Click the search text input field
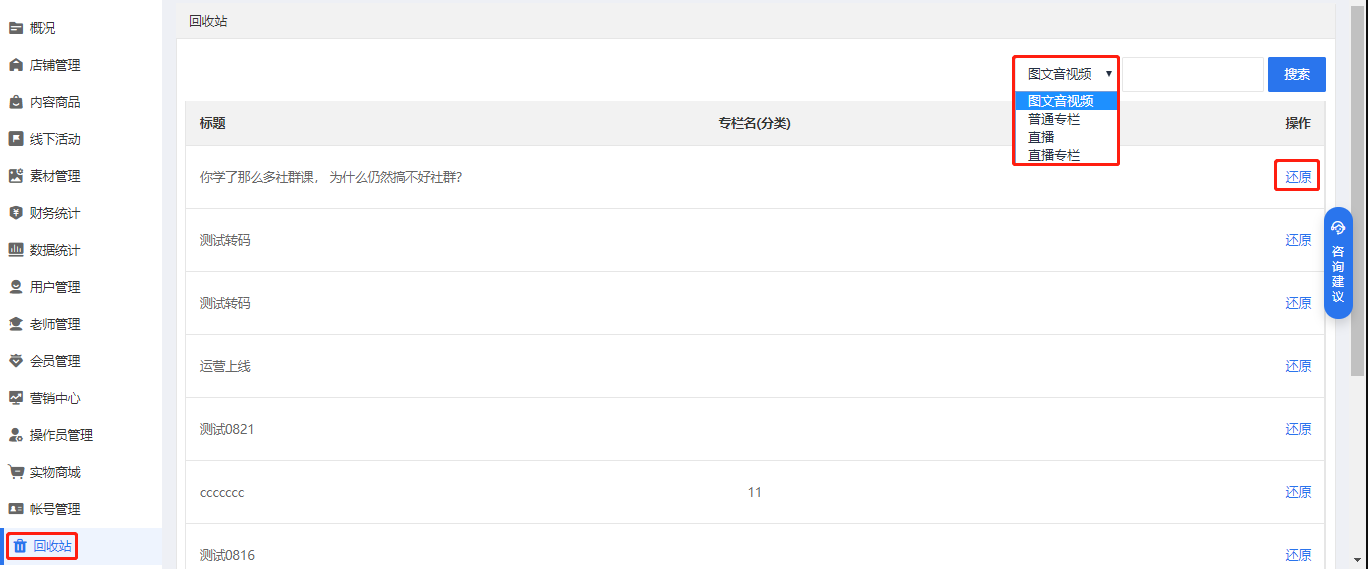Viewport: 1368px width, 569px height. click(x=1193, y=74)
